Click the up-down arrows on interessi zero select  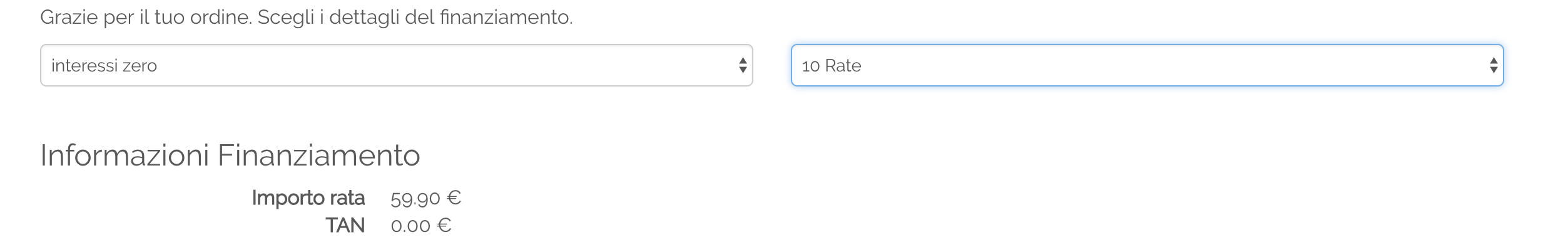(x=742, y=65)
